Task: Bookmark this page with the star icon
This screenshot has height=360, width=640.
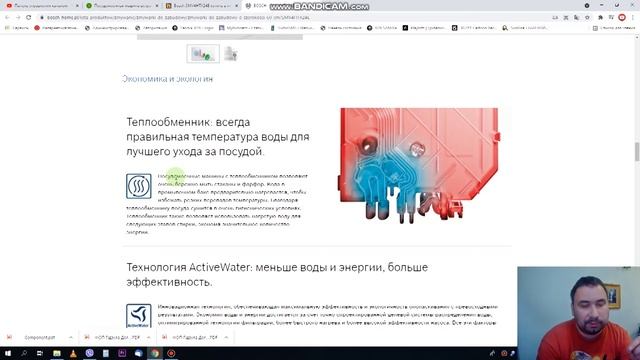Action: 587,18
